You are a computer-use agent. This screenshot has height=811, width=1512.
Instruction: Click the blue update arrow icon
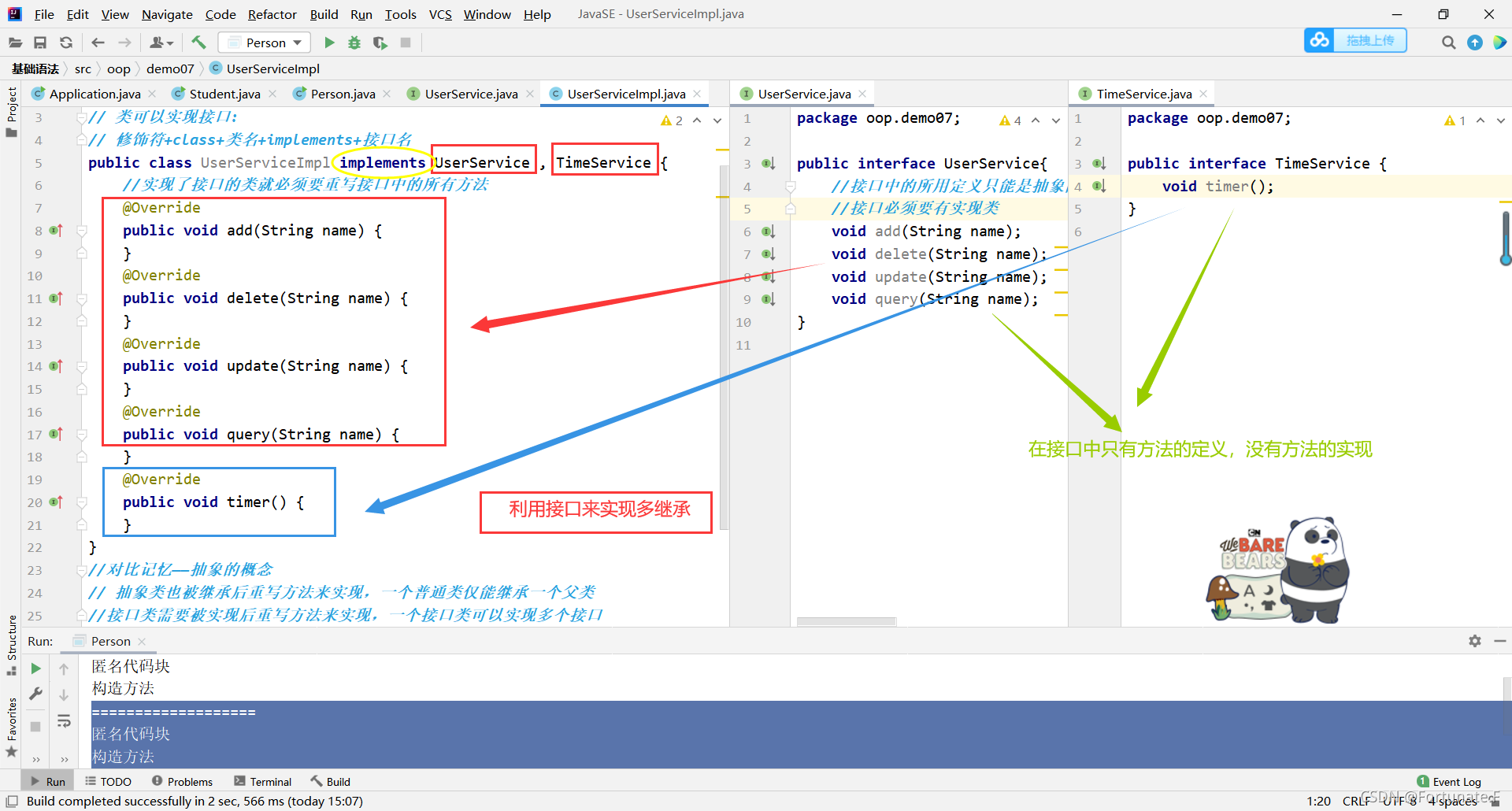1475,43
